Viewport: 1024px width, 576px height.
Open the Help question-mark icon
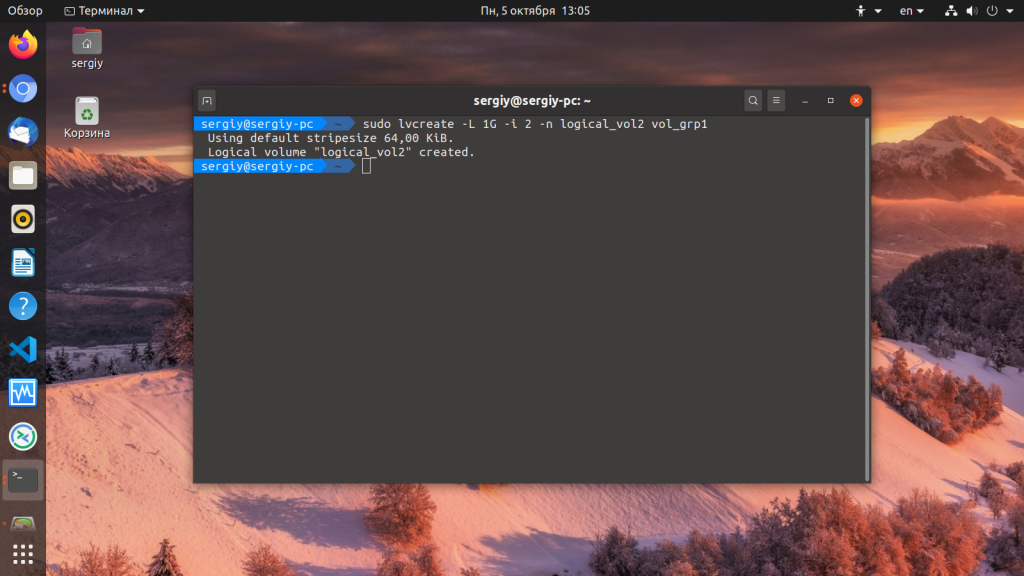click(x=23, y=306)
